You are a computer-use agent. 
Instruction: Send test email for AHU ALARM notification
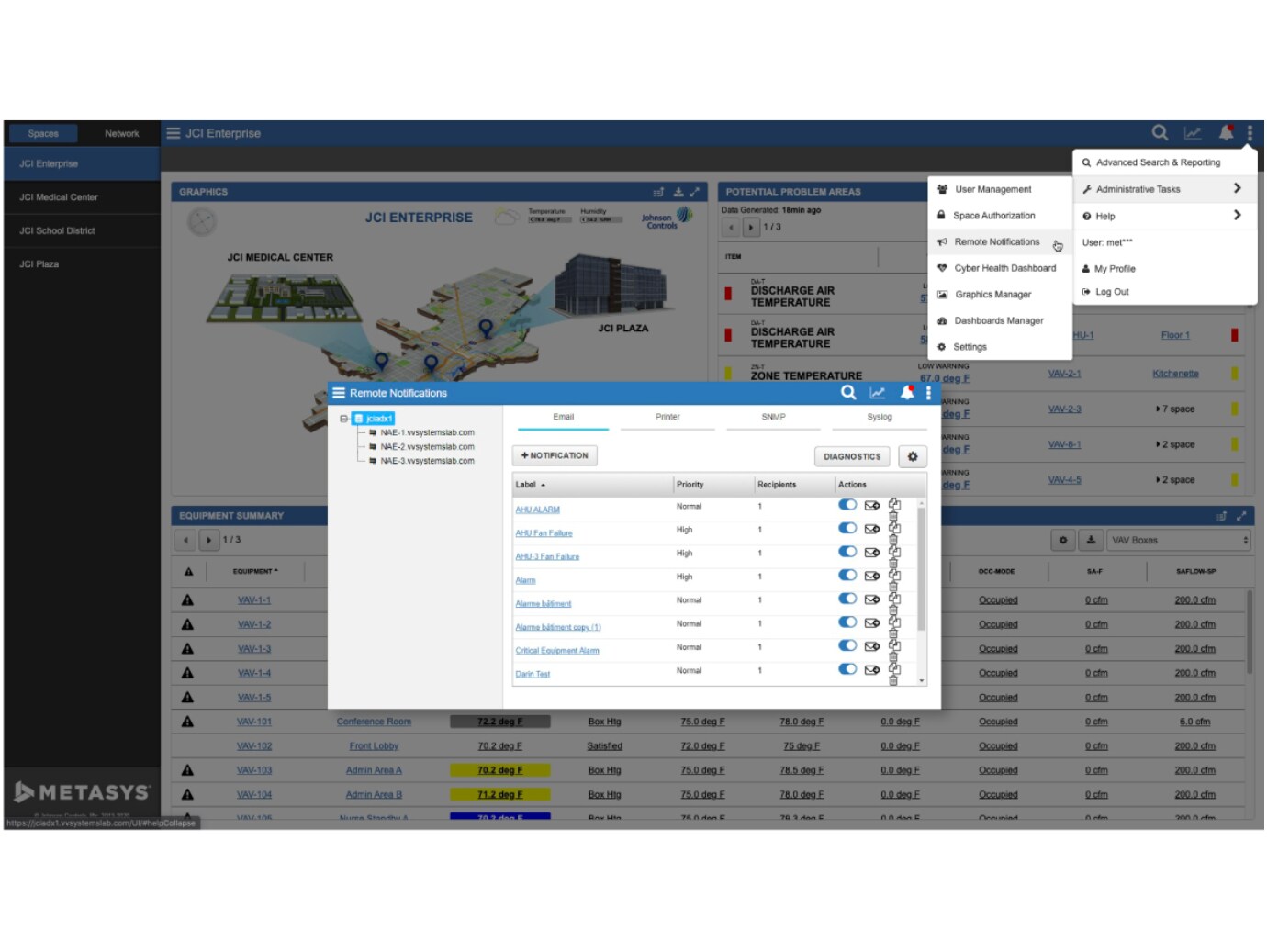point(870,506)
